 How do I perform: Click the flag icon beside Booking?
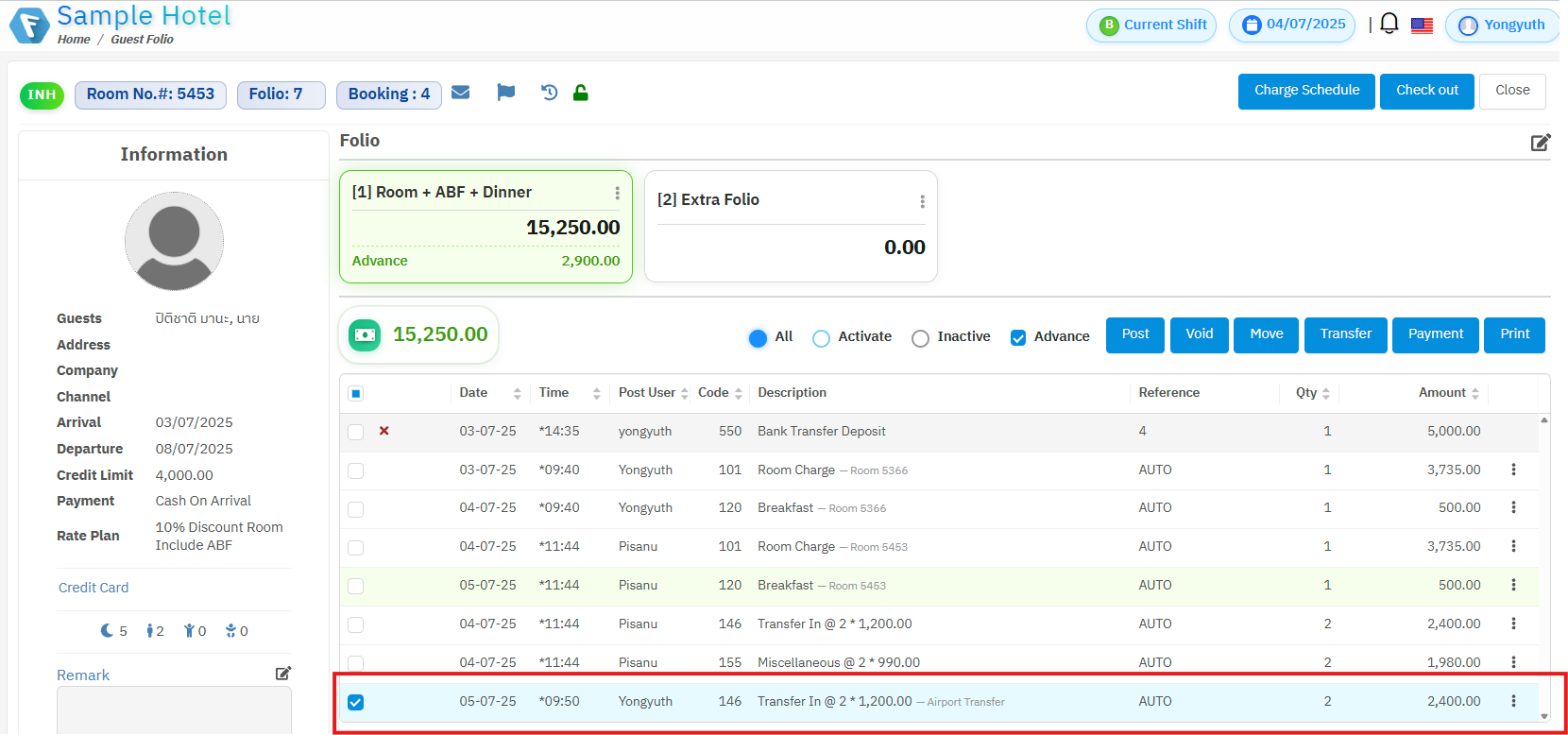click(x=506, y=93)
